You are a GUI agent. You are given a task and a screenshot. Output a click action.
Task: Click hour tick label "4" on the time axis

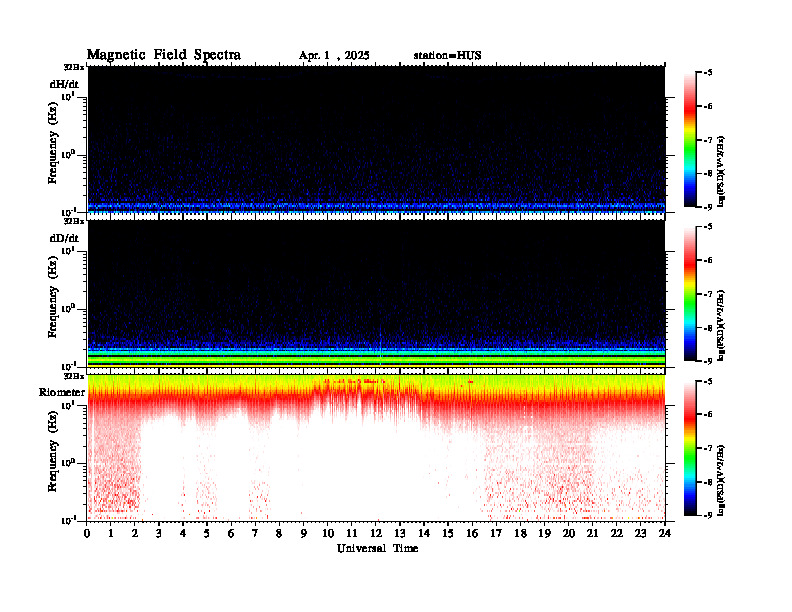click(183, 534)
